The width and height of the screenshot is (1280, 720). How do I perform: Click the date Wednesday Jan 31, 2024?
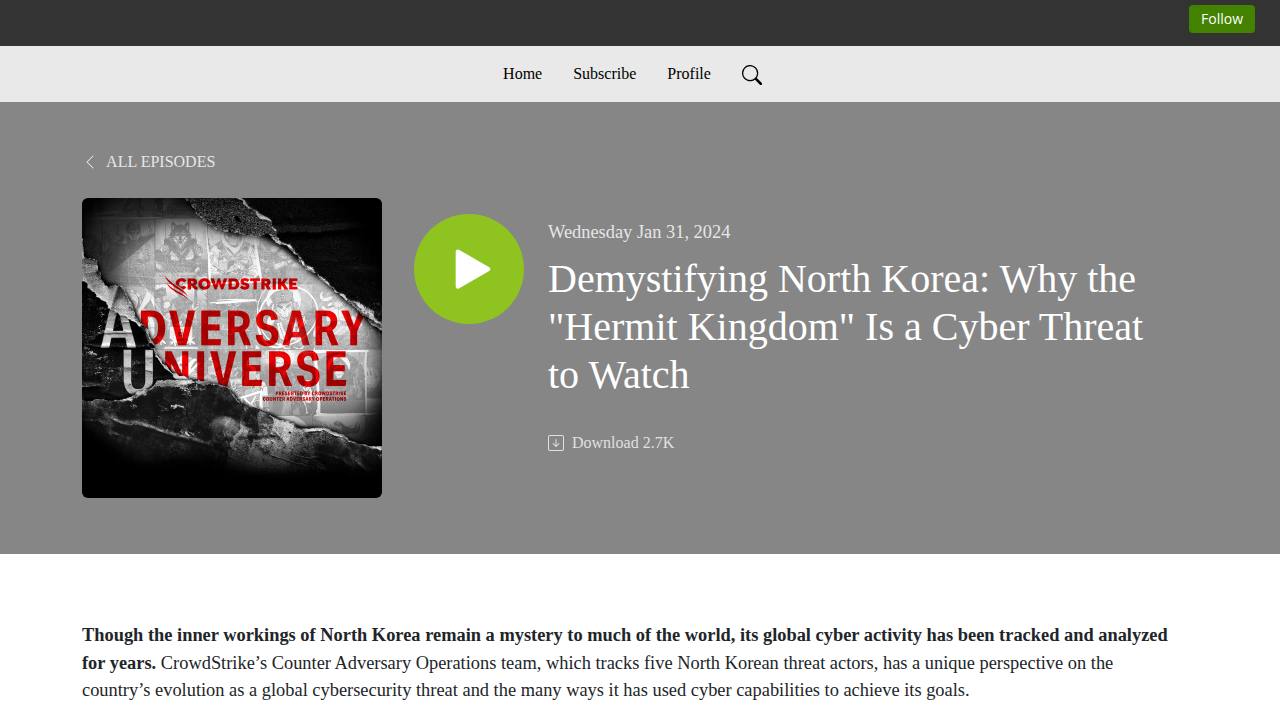tap(639, 232)
